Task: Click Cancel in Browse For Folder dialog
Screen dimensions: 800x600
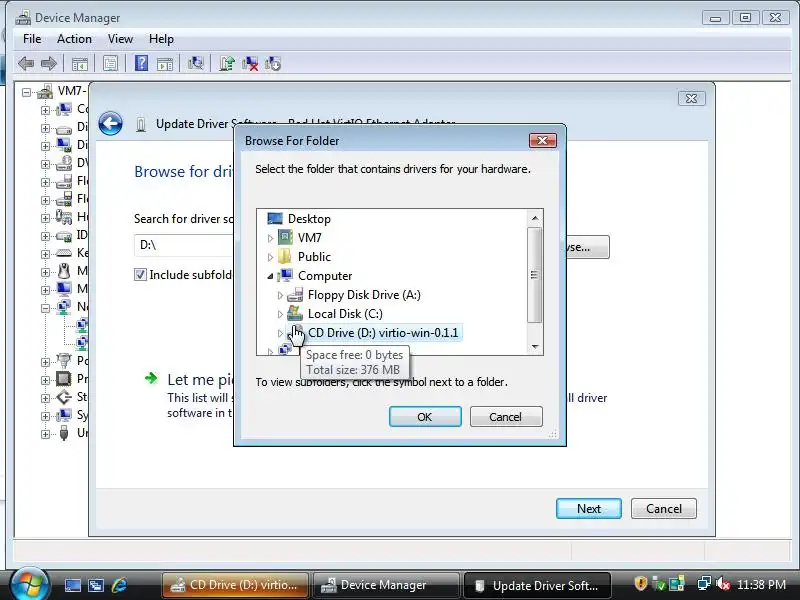Action: click(x=506, y=417)
